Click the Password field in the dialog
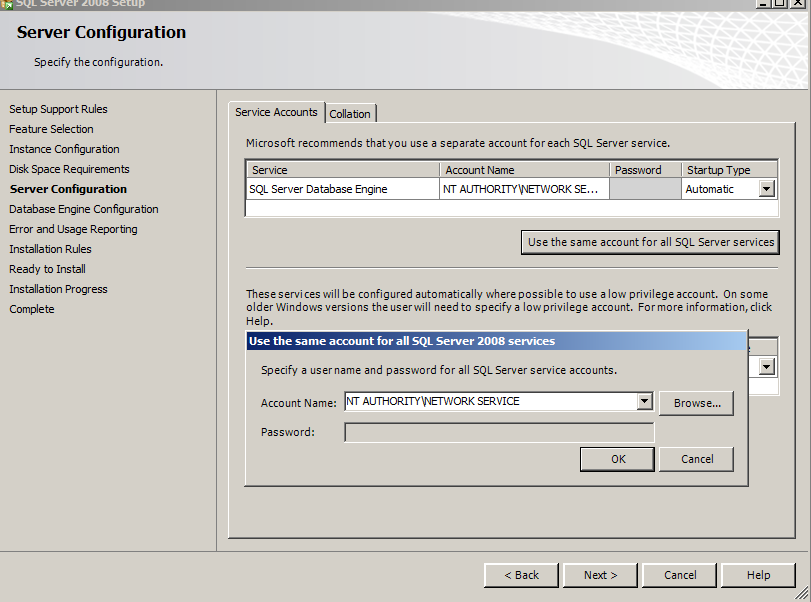The width and height of the screenshot is (811, 602). [x=499, y=432]
